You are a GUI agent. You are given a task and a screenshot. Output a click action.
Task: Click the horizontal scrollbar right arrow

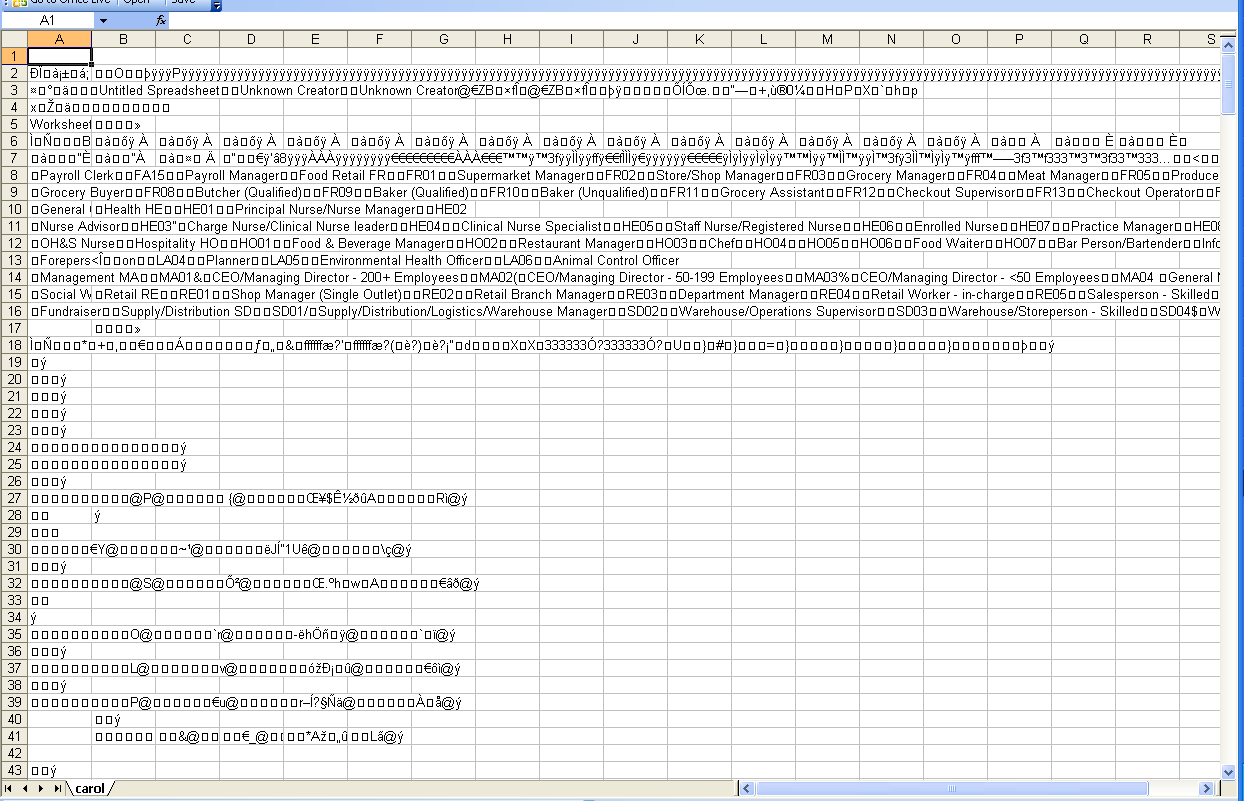[1207, 789]
